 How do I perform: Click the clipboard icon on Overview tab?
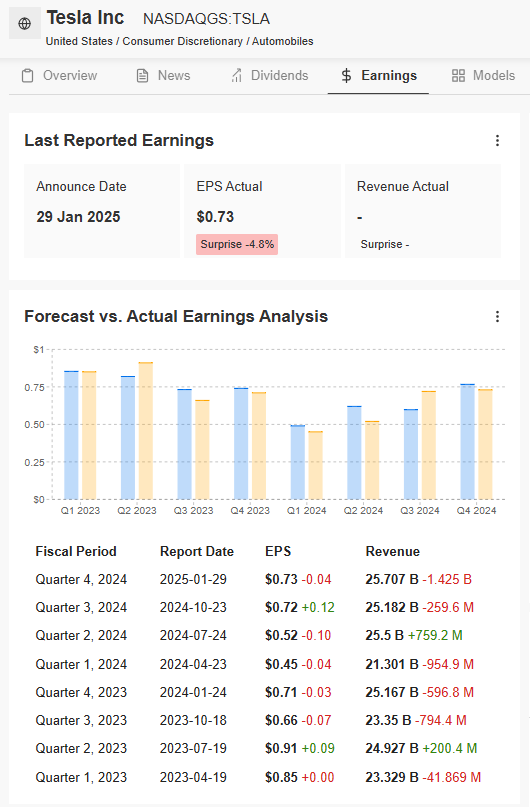(x=28, y=76)
